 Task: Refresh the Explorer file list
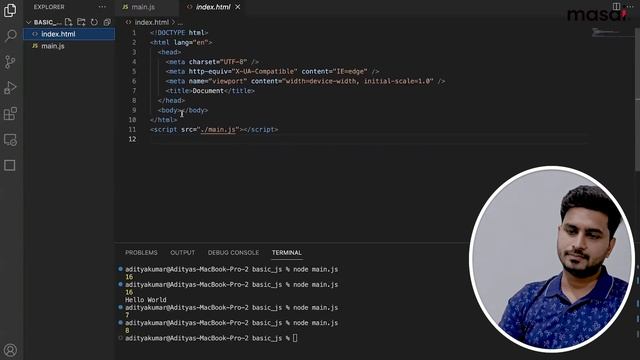[x=94, y=22]
